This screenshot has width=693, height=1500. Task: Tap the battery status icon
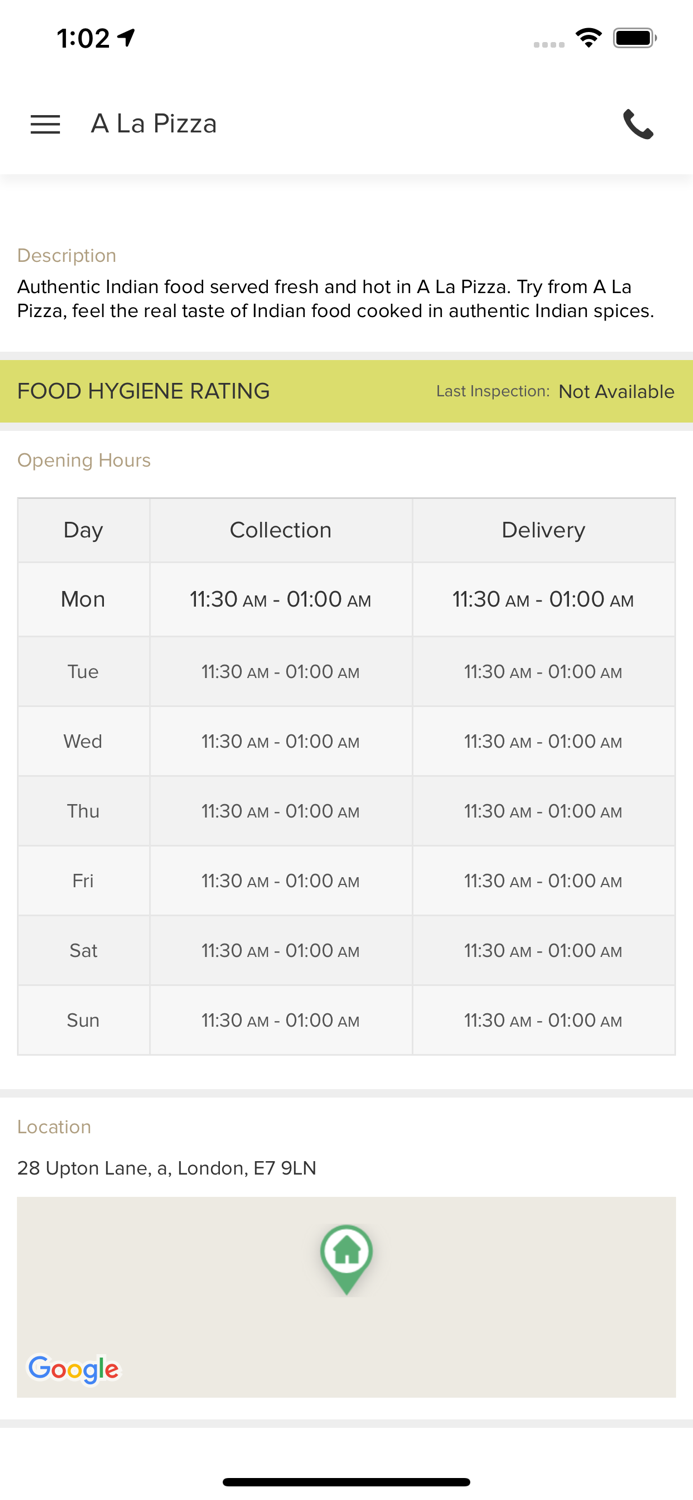(x=634, y=38)
